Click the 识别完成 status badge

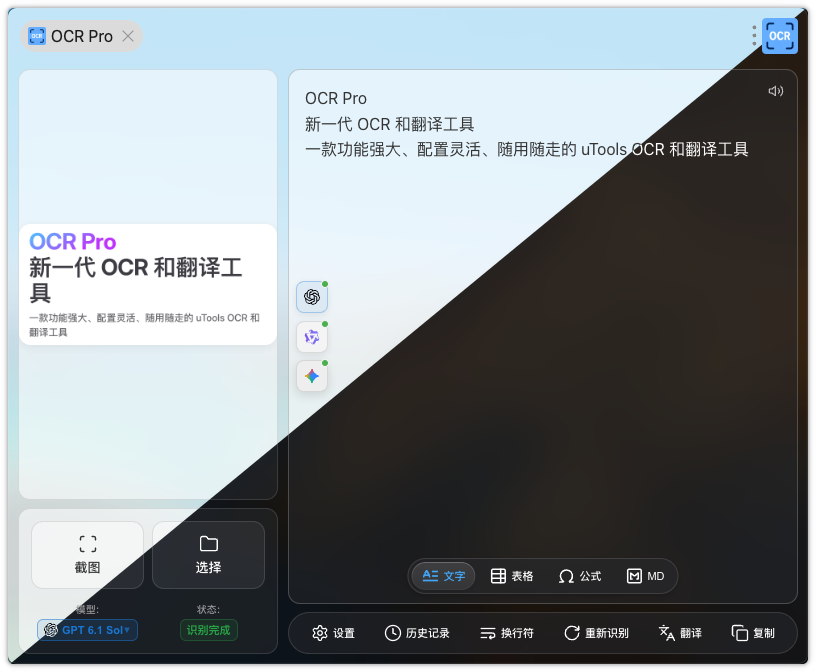(209, 630)
